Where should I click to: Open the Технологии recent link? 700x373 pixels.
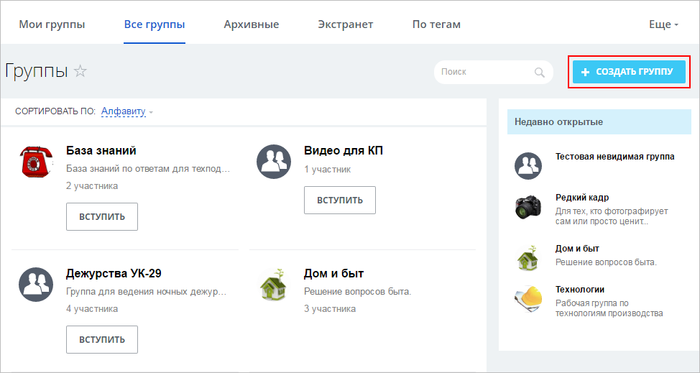580,290
